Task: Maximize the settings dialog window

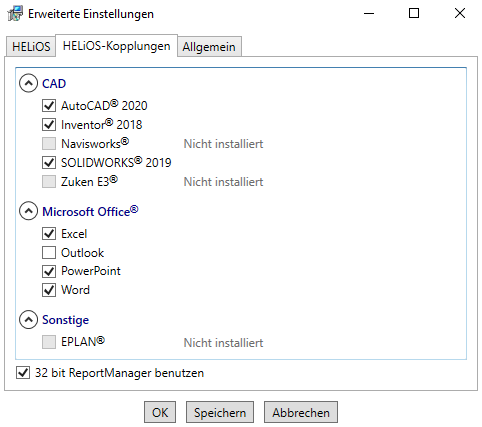Action: pos(414,13)
